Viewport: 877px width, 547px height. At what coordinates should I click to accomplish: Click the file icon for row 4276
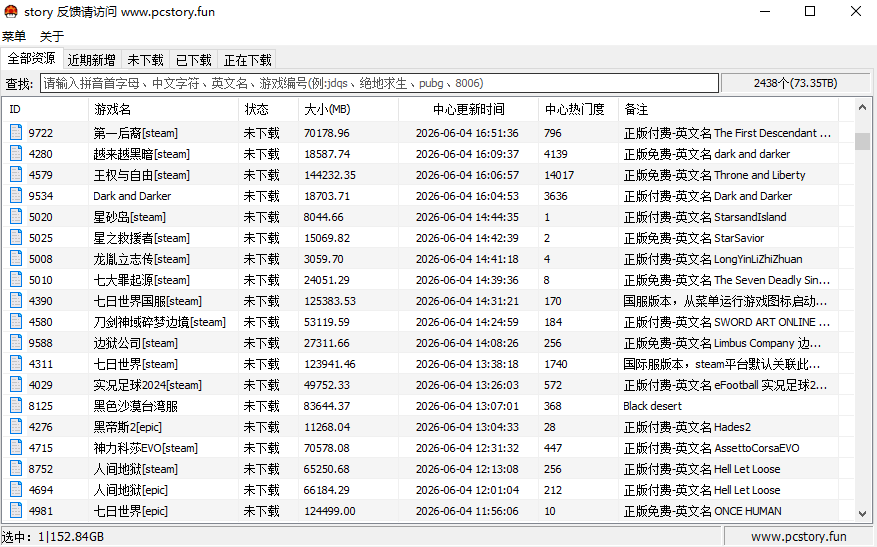click(16, 426)
